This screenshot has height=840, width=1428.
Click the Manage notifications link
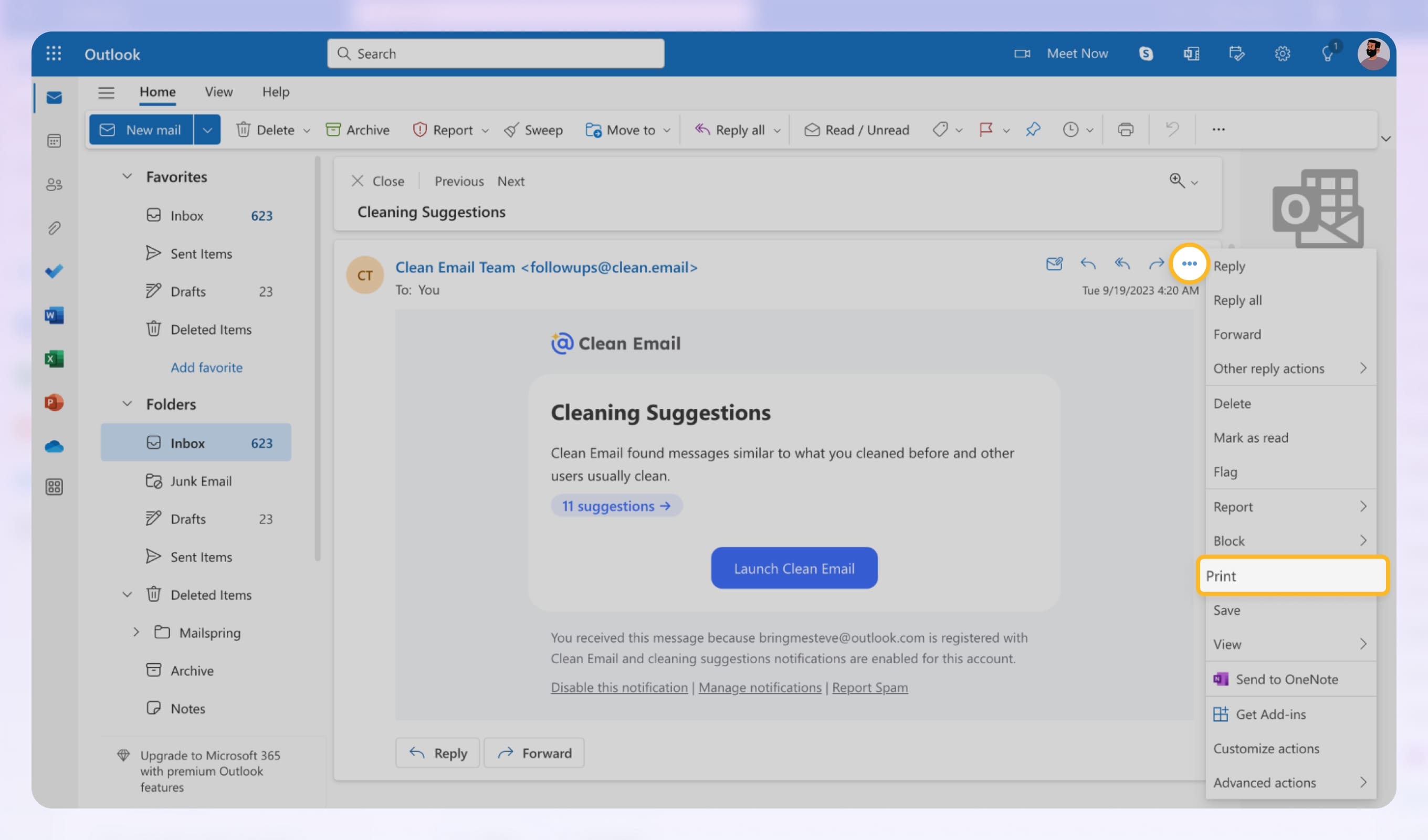[x=759, y=688]
